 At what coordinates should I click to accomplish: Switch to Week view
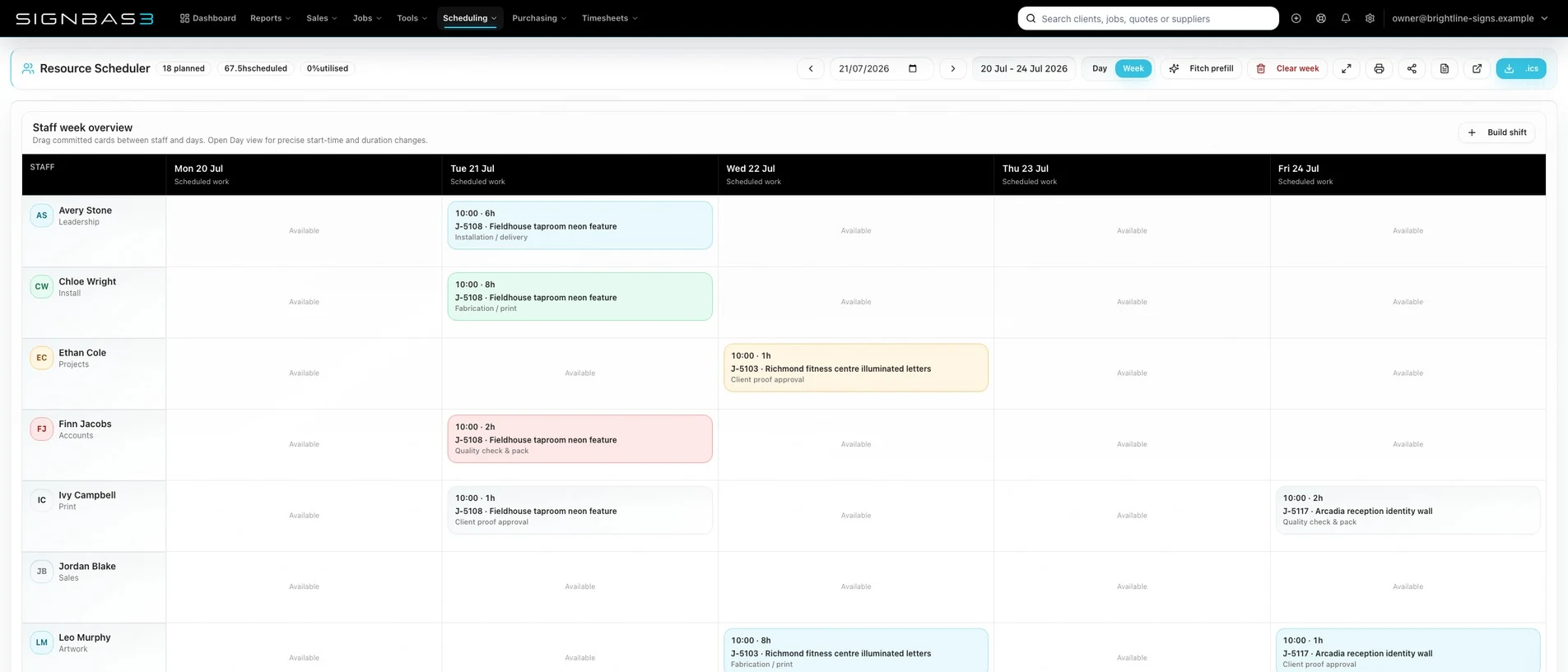click(1133, 68)
